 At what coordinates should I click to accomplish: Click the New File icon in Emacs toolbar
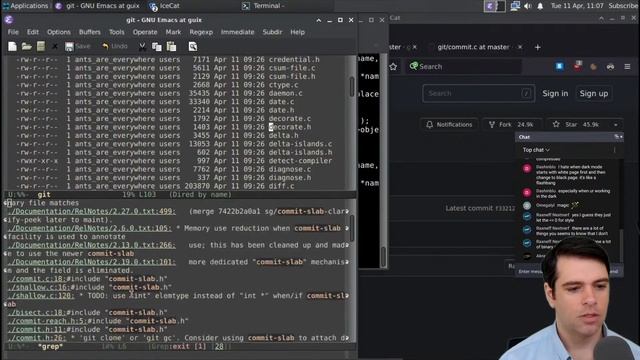click(12, 47)
